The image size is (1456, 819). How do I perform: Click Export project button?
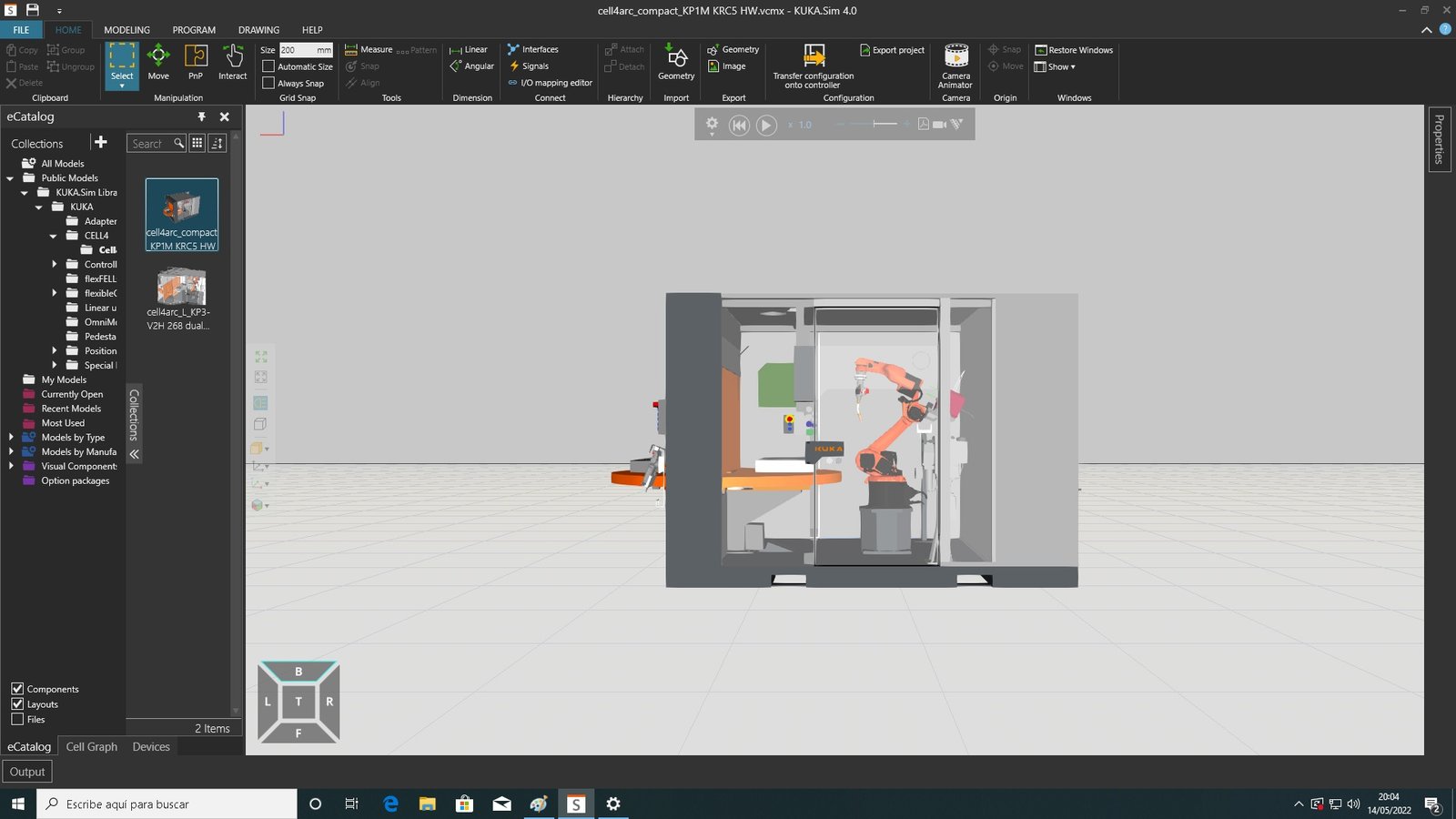pyautogui.click(x=892, y=50)
